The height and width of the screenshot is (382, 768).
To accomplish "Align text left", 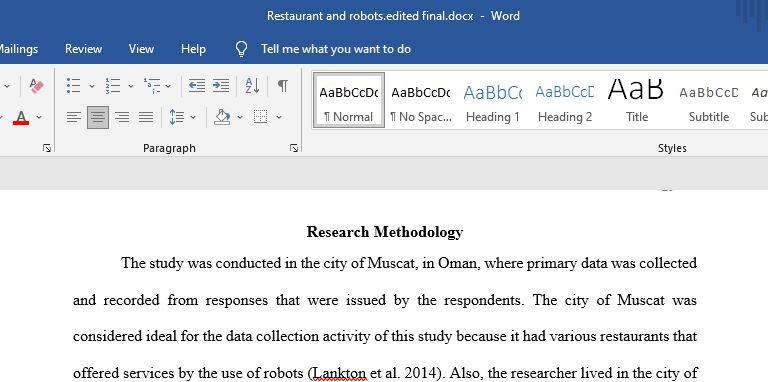I will point(74,117).
